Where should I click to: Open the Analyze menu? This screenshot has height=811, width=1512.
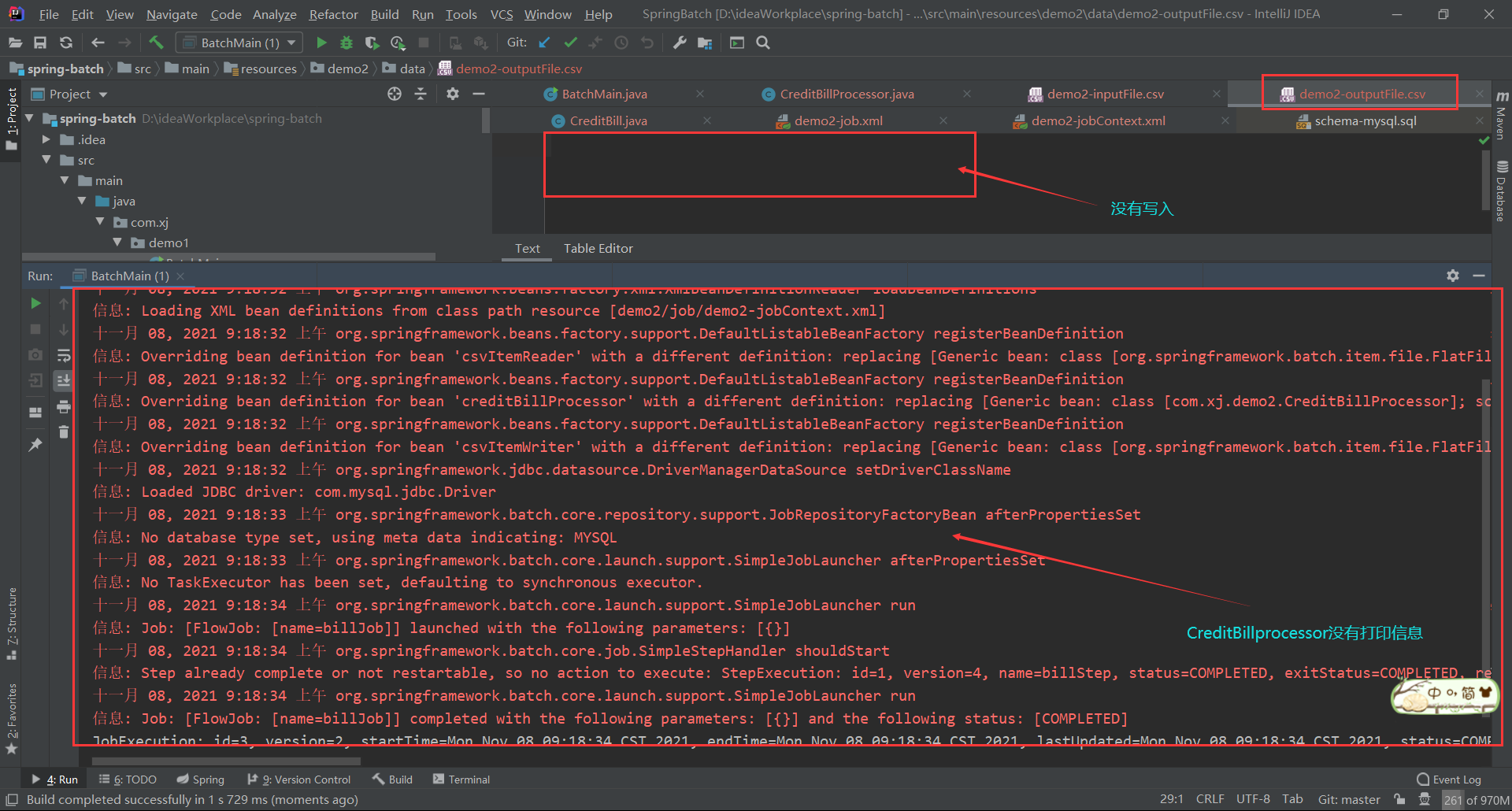coord(274,14)
